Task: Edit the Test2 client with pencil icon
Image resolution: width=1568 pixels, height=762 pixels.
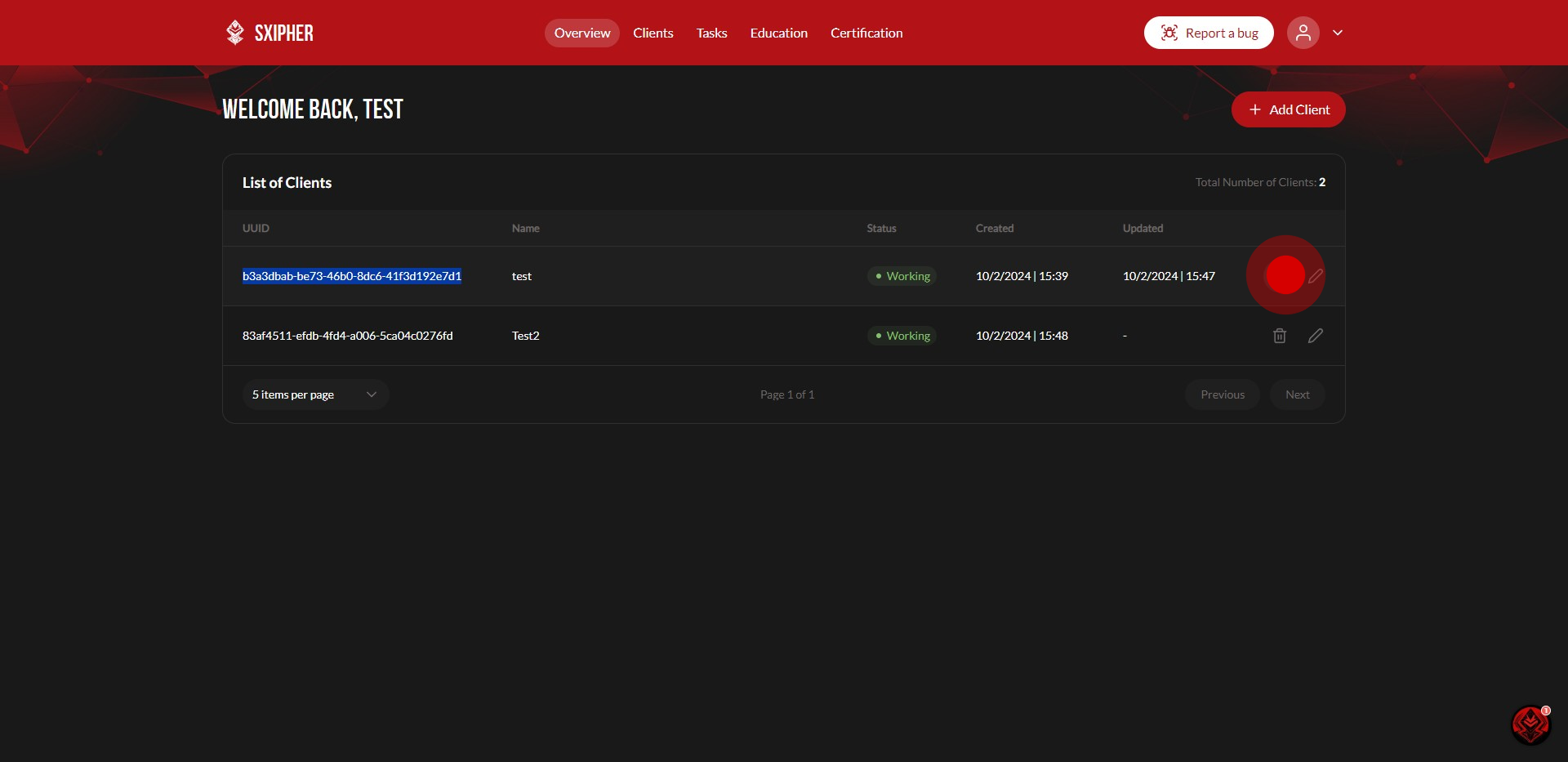Action: click(1315, 336)
